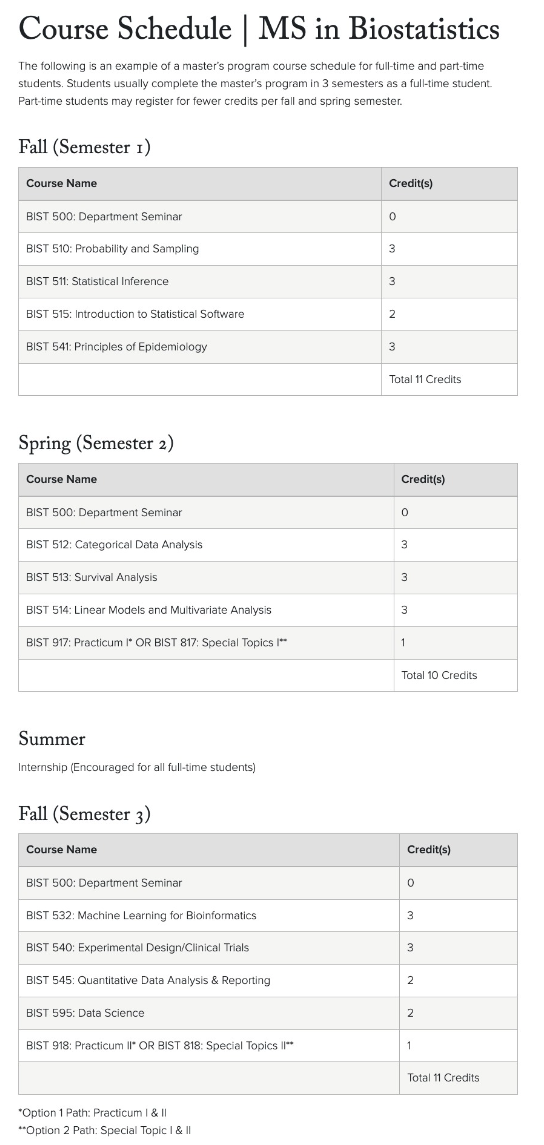Screen dimensions: 544x1145
Task: Select BIST 532: Machine Learning for Bioinformatics
Action: [x=142, y=915]
